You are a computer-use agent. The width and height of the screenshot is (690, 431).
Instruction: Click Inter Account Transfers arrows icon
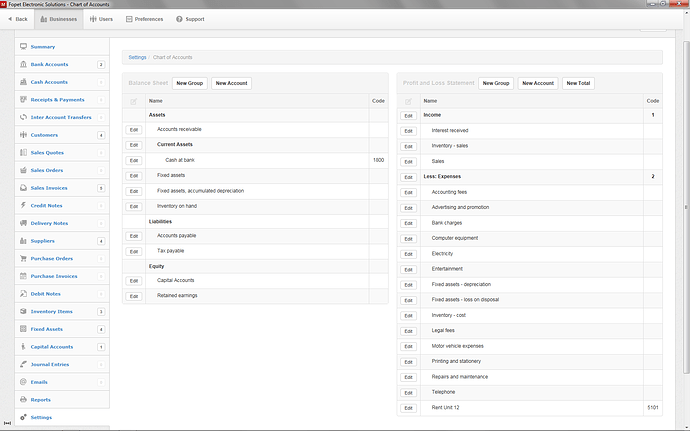pyautogui.click(x=23, y=117)
